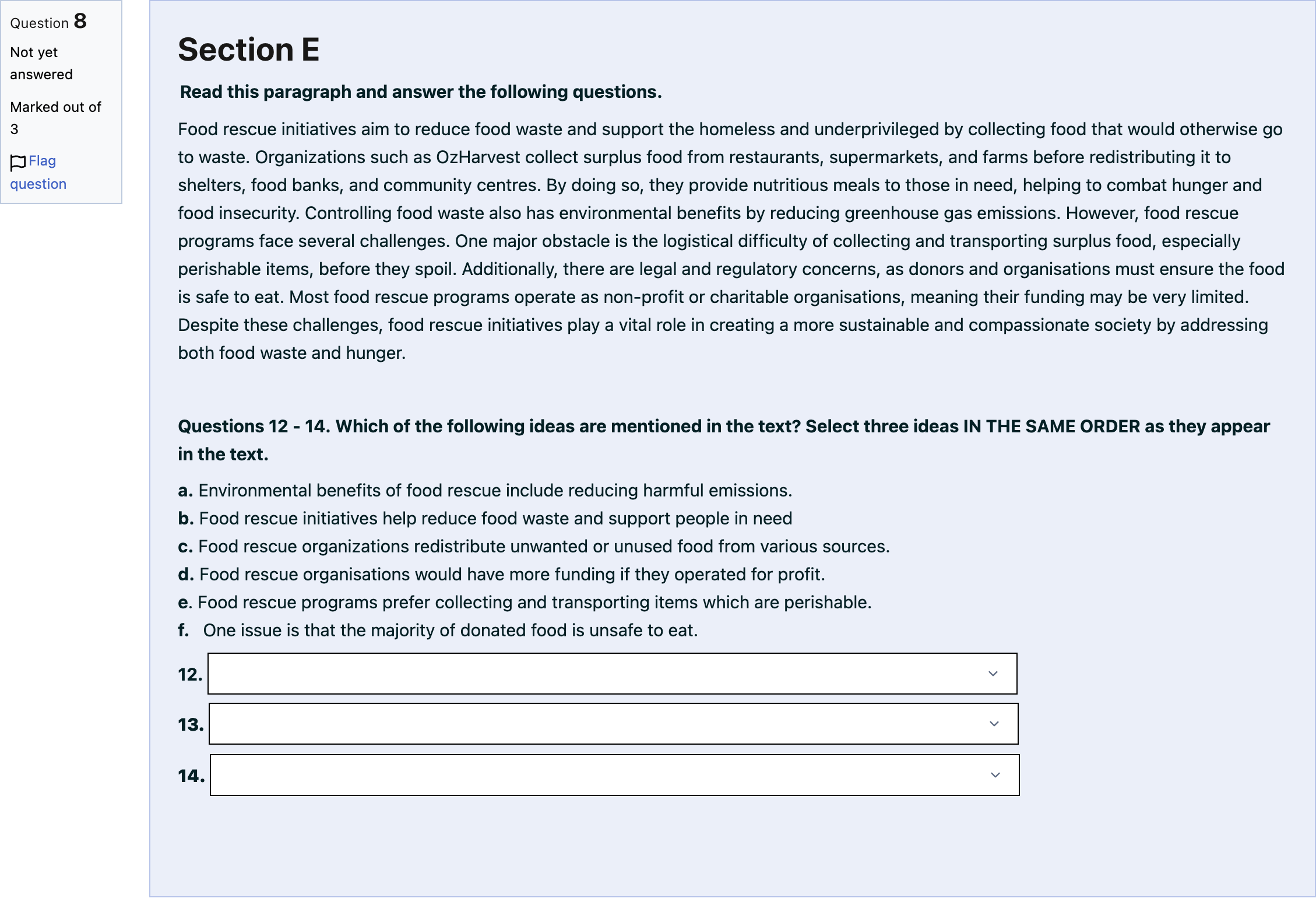Click the Not yet answered status text

click(41, 64)
